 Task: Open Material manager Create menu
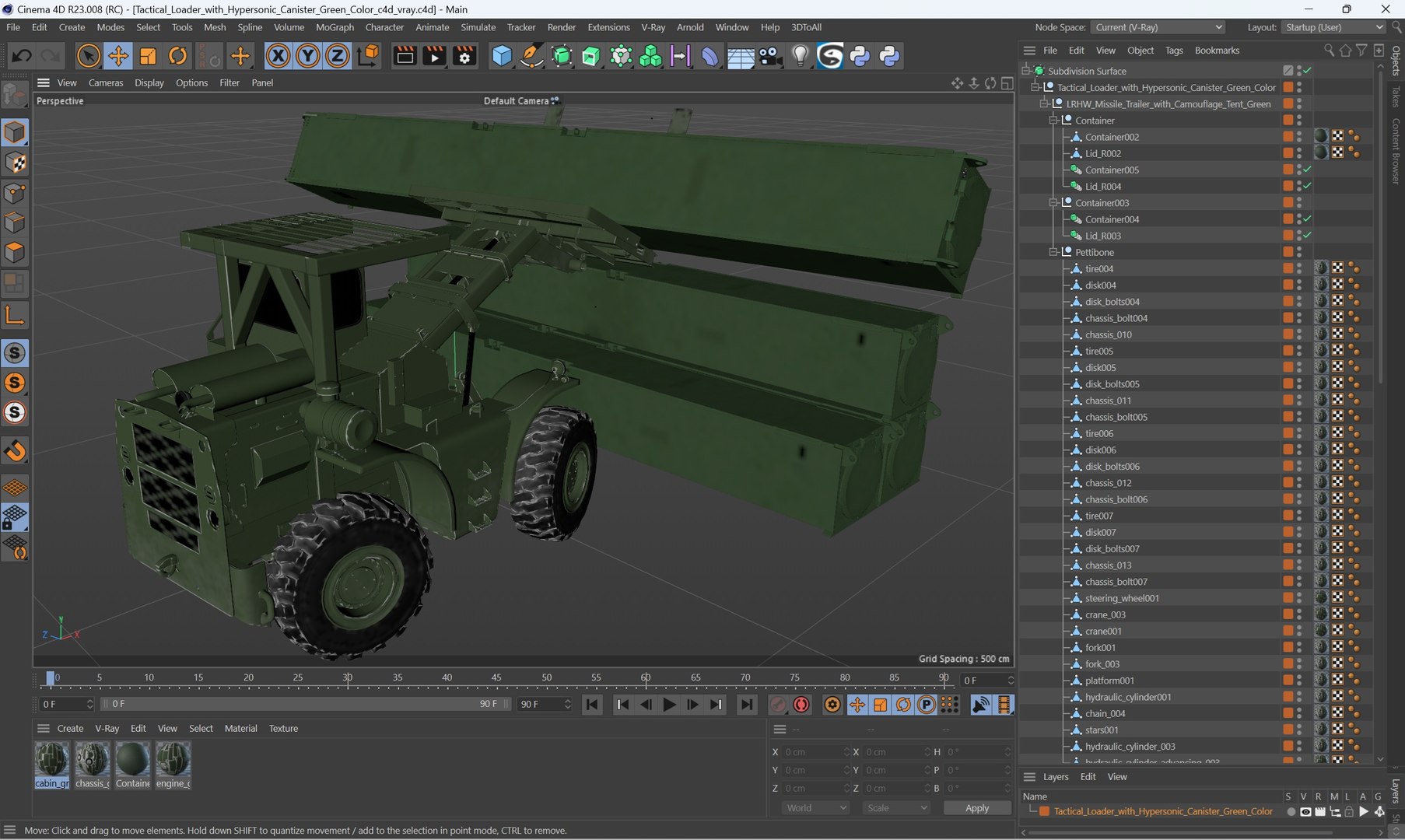(x=70, y=729)
